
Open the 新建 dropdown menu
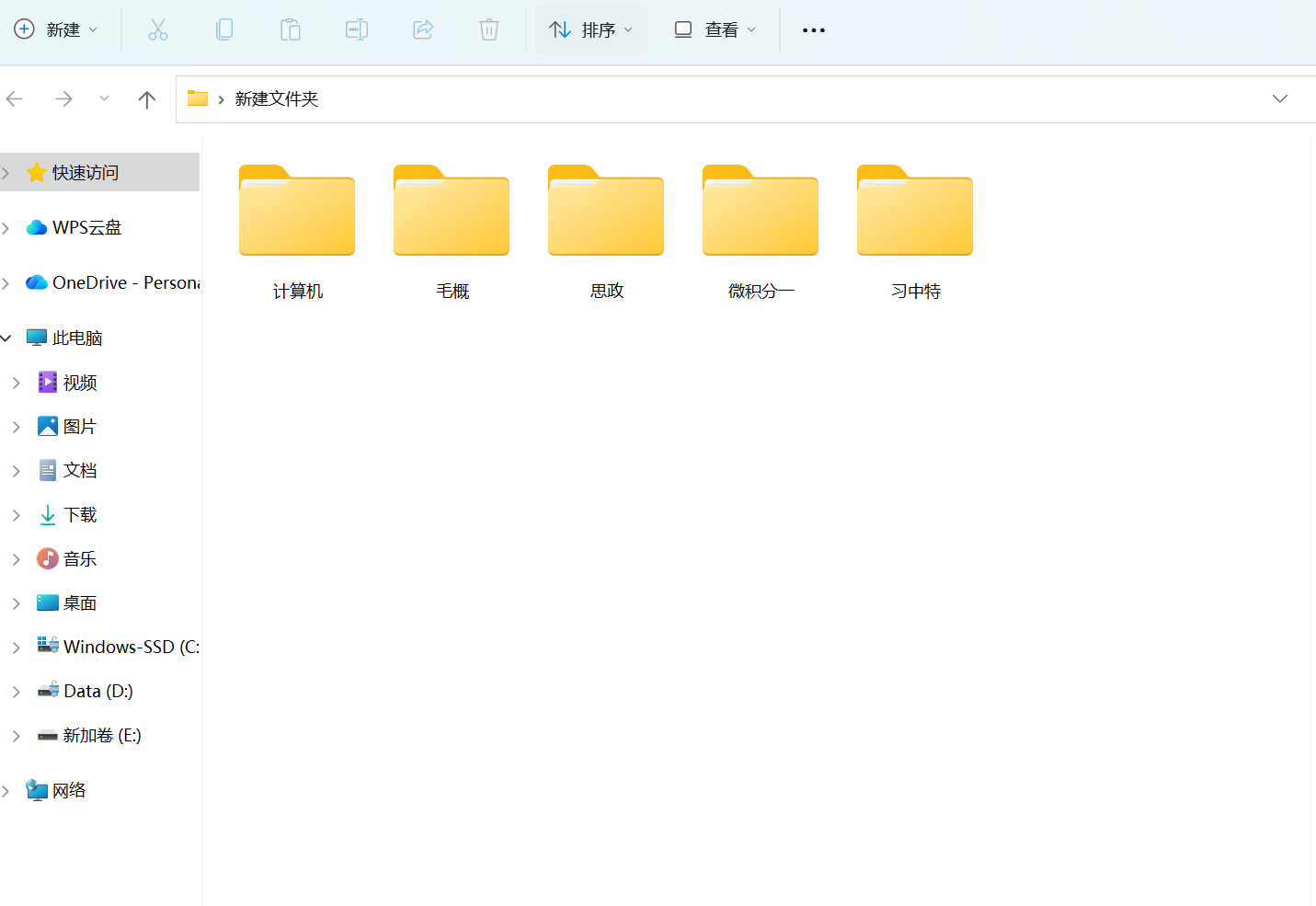(56, 30)
